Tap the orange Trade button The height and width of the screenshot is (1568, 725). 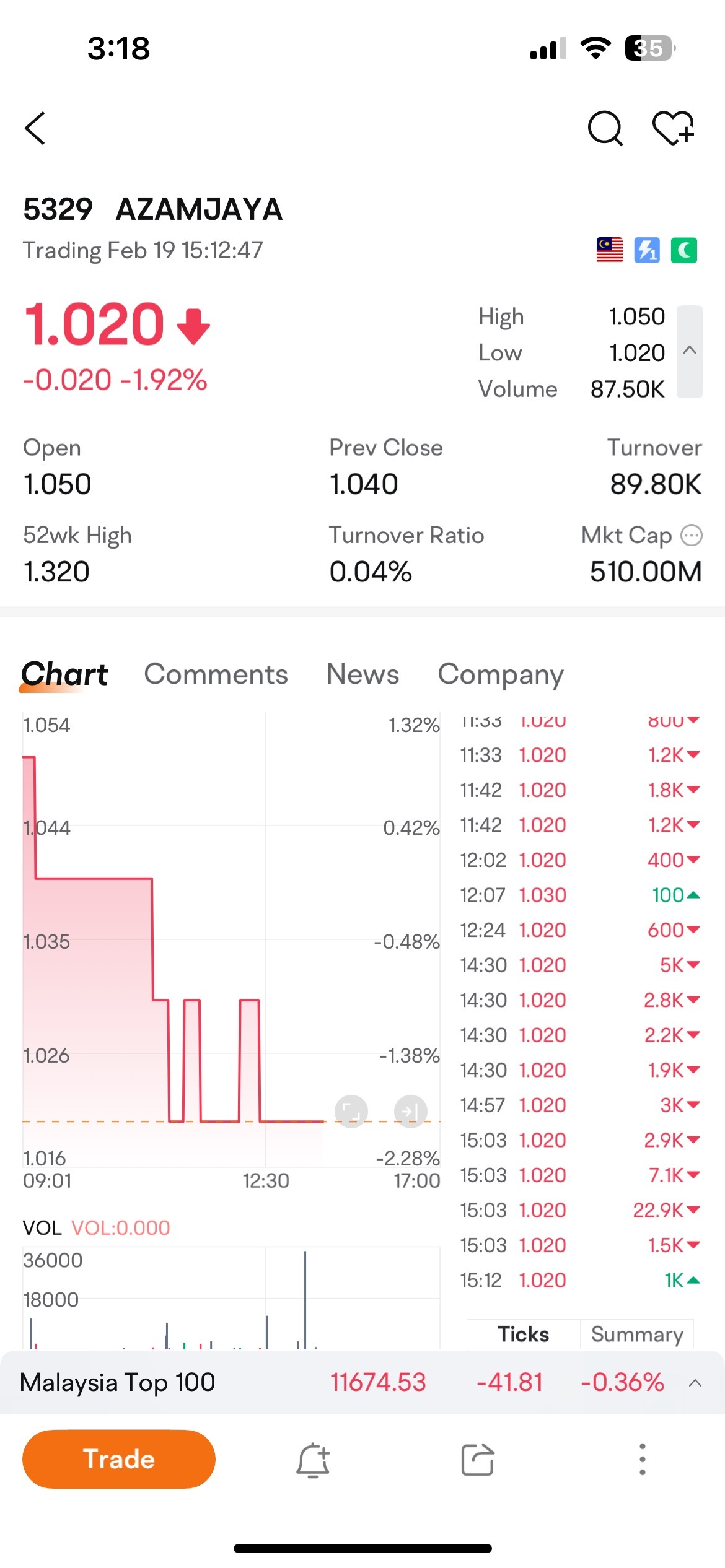119,1459
